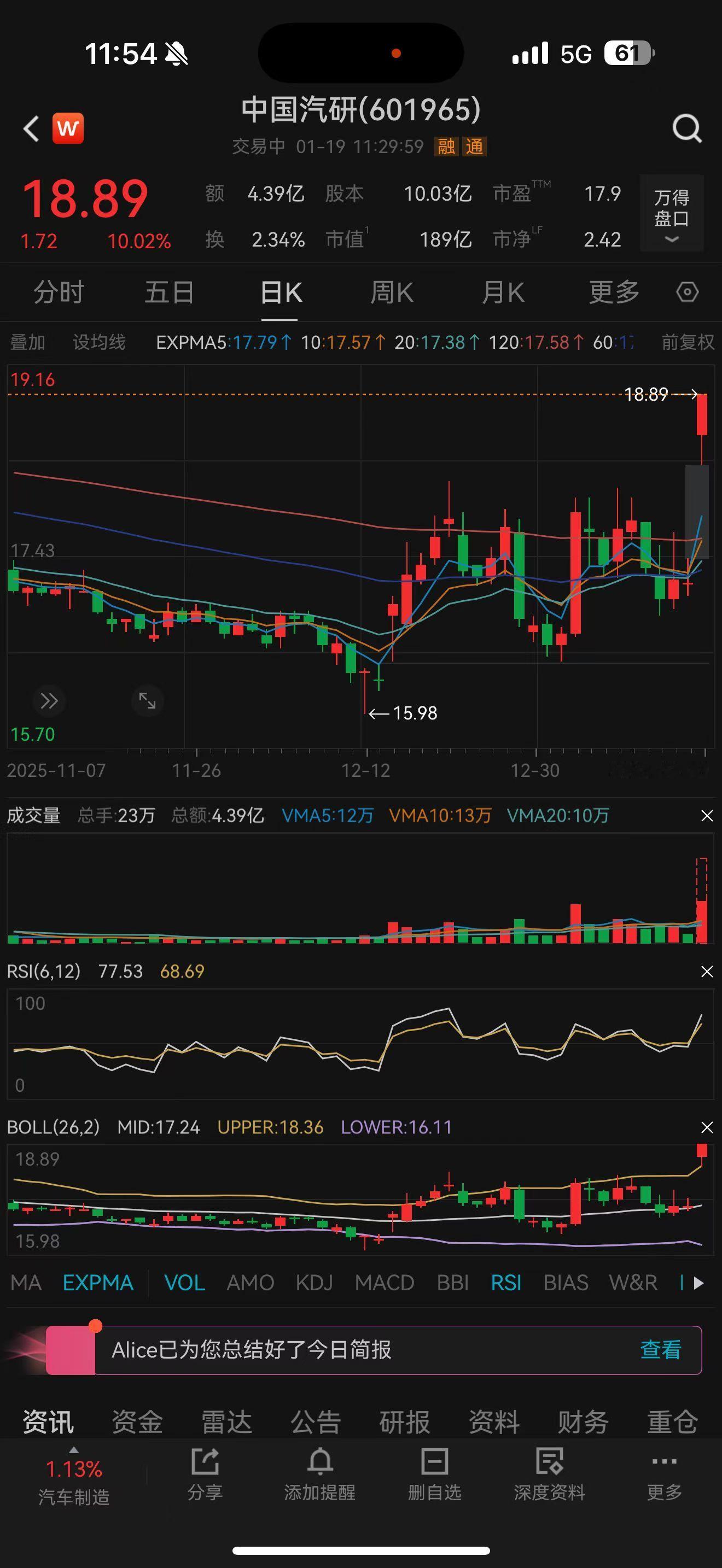Viewport: 722px width, 1568px height.
Task: Tap the pink Alice assistant avatar
Action: 71,1350
